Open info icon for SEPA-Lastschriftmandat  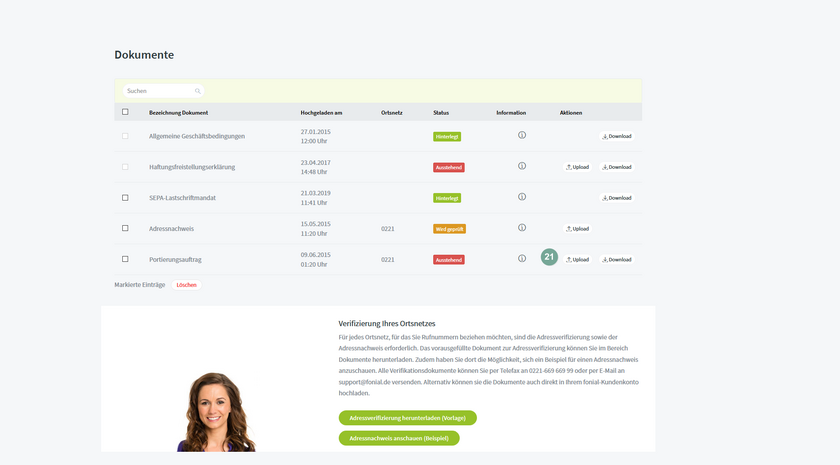tap(522, 197)
